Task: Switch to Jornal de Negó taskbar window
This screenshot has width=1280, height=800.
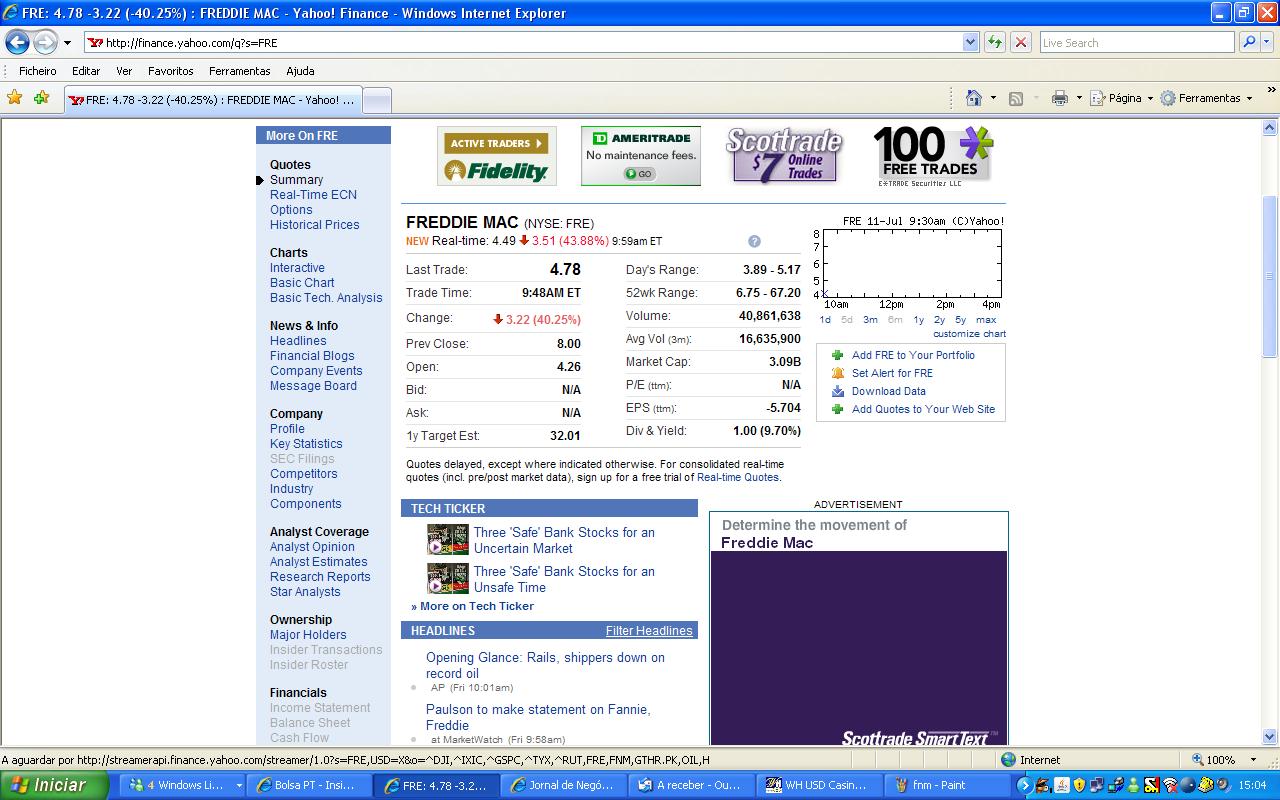Action: (564, 786)
